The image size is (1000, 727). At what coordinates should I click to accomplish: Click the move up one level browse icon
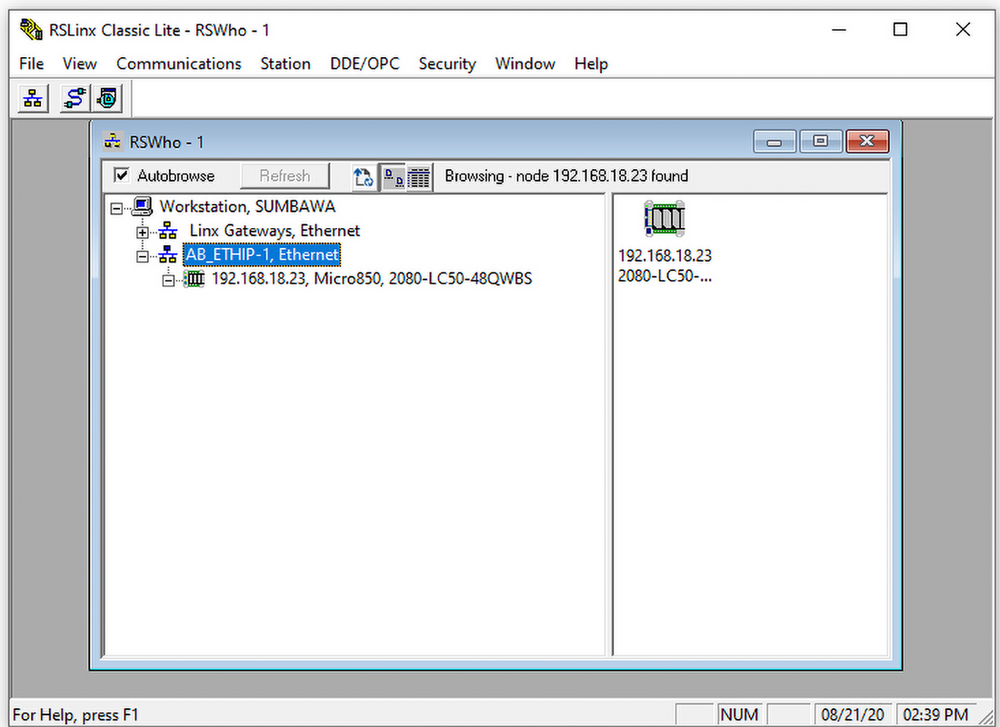pyautogui.click(x=362, y=176)
